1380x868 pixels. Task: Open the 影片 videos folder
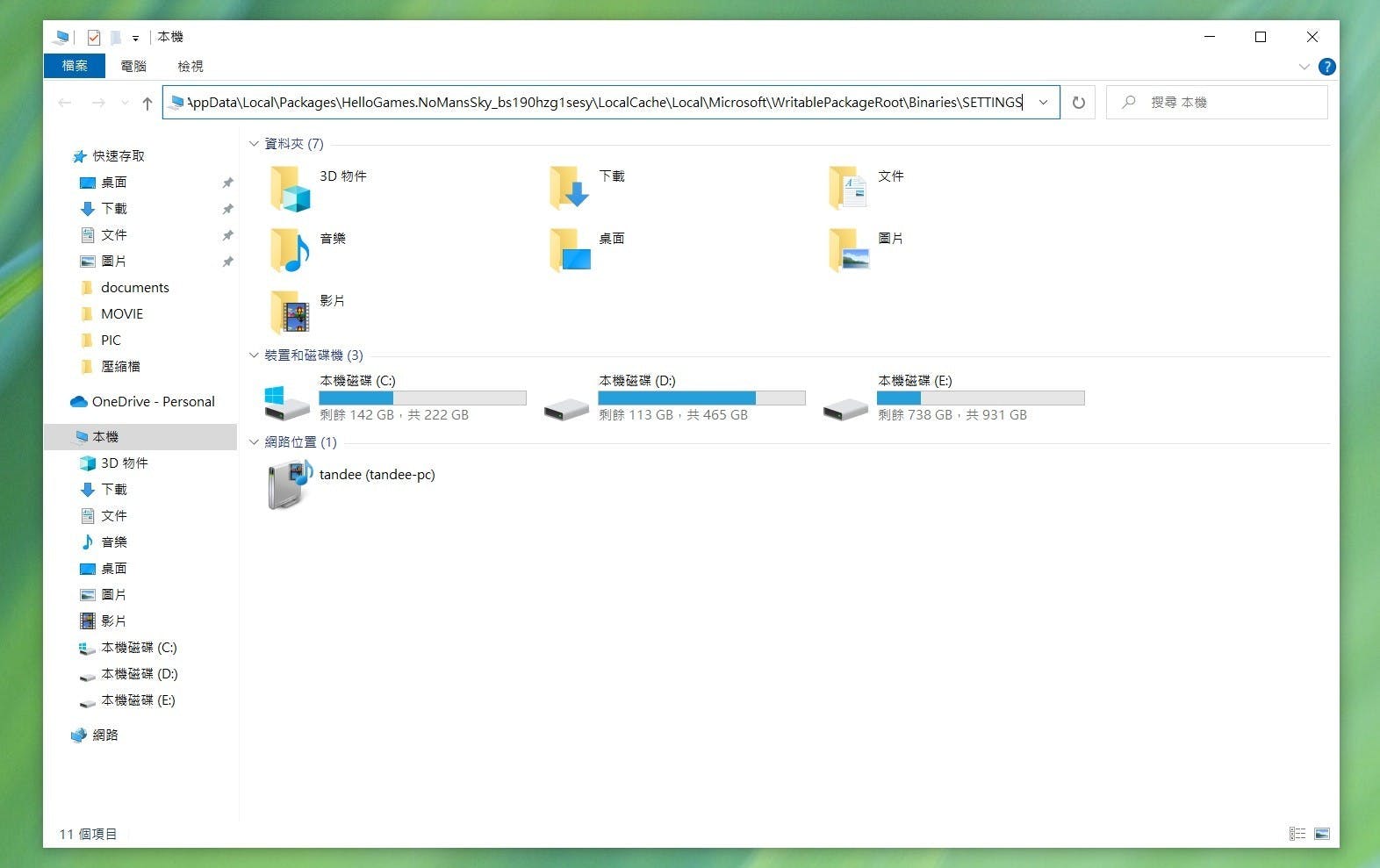291,312
